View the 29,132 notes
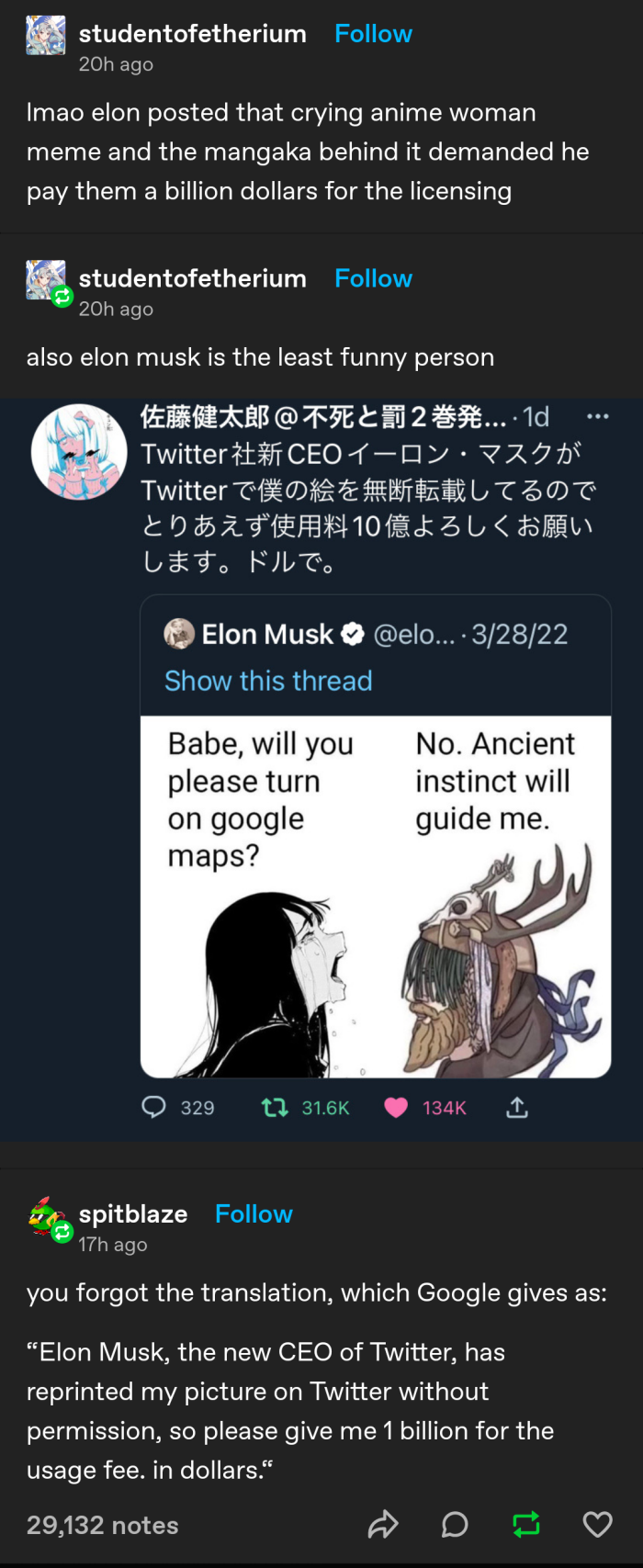 103,1525
